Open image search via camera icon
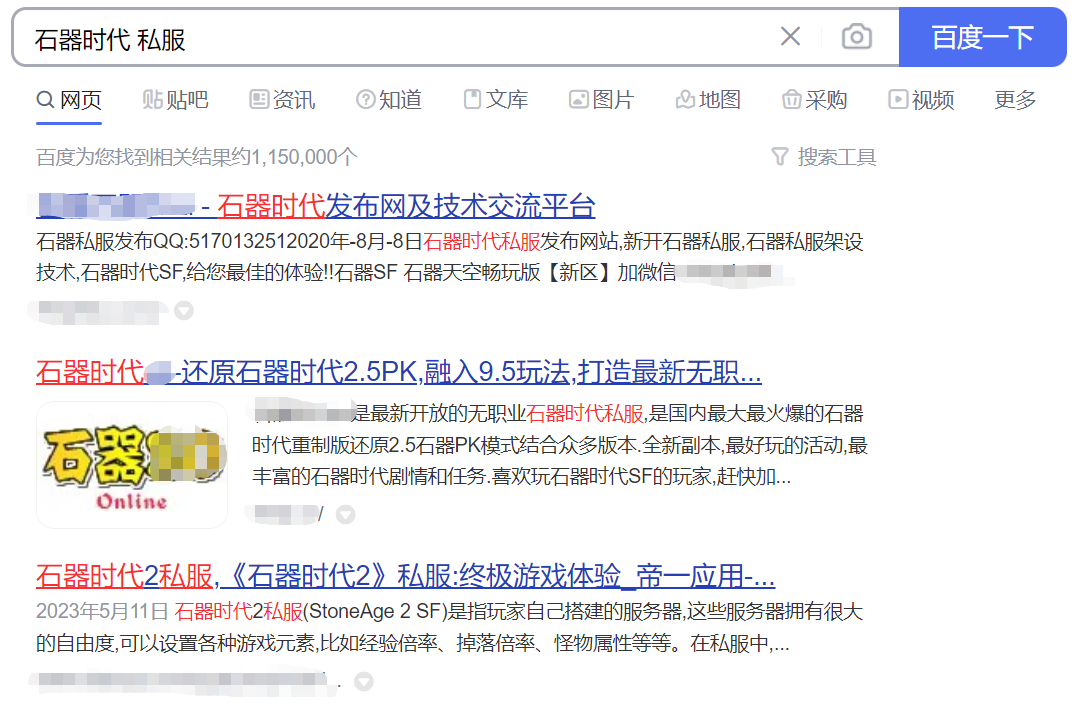The width and height of the screenshot is (1087, 707). pyautogui.click(x=857, y=37)
